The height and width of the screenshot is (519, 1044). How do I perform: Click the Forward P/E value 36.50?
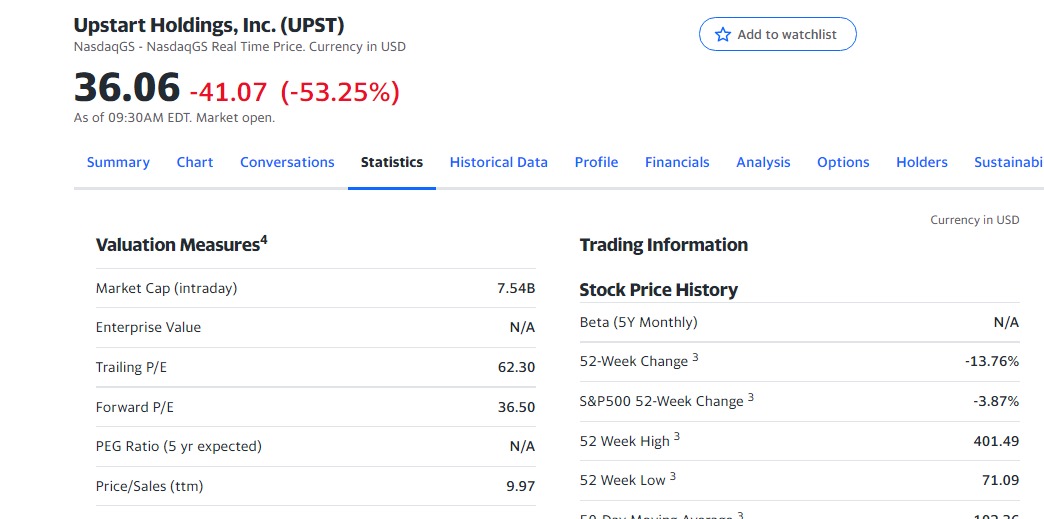pyautogui.click(x=516, y=406)
